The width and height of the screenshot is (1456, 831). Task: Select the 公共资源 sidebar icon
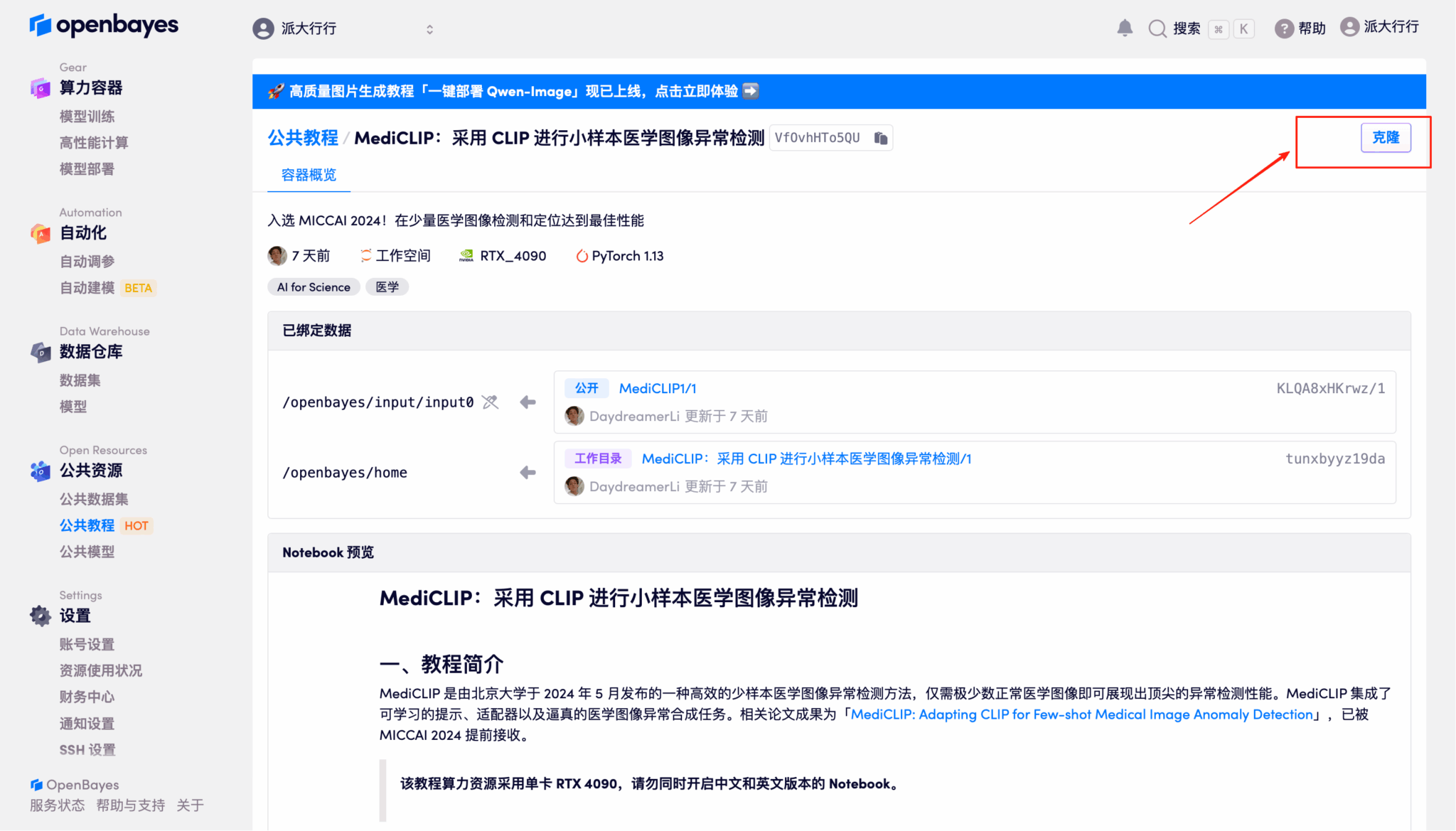coord(40,471)
